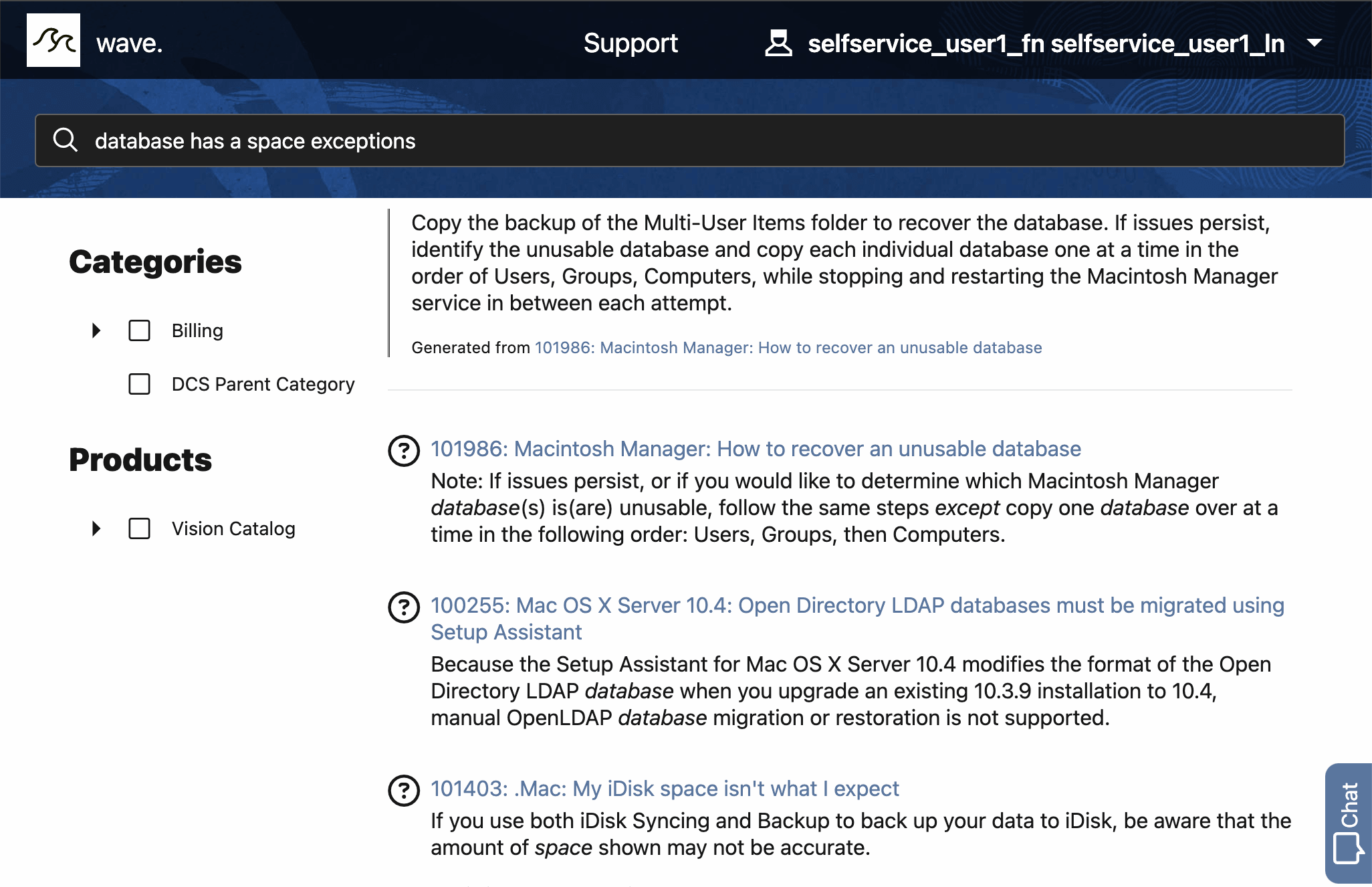Click the wave logo icon

click(x=53, y=40)
